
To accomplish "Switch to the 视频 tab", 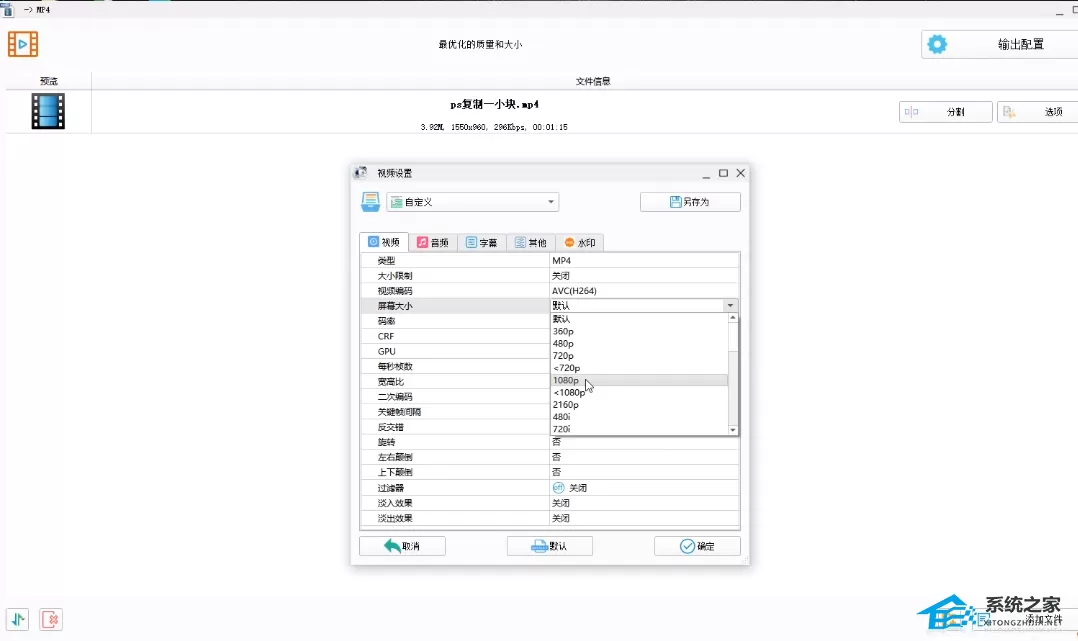I will point(384,242).
